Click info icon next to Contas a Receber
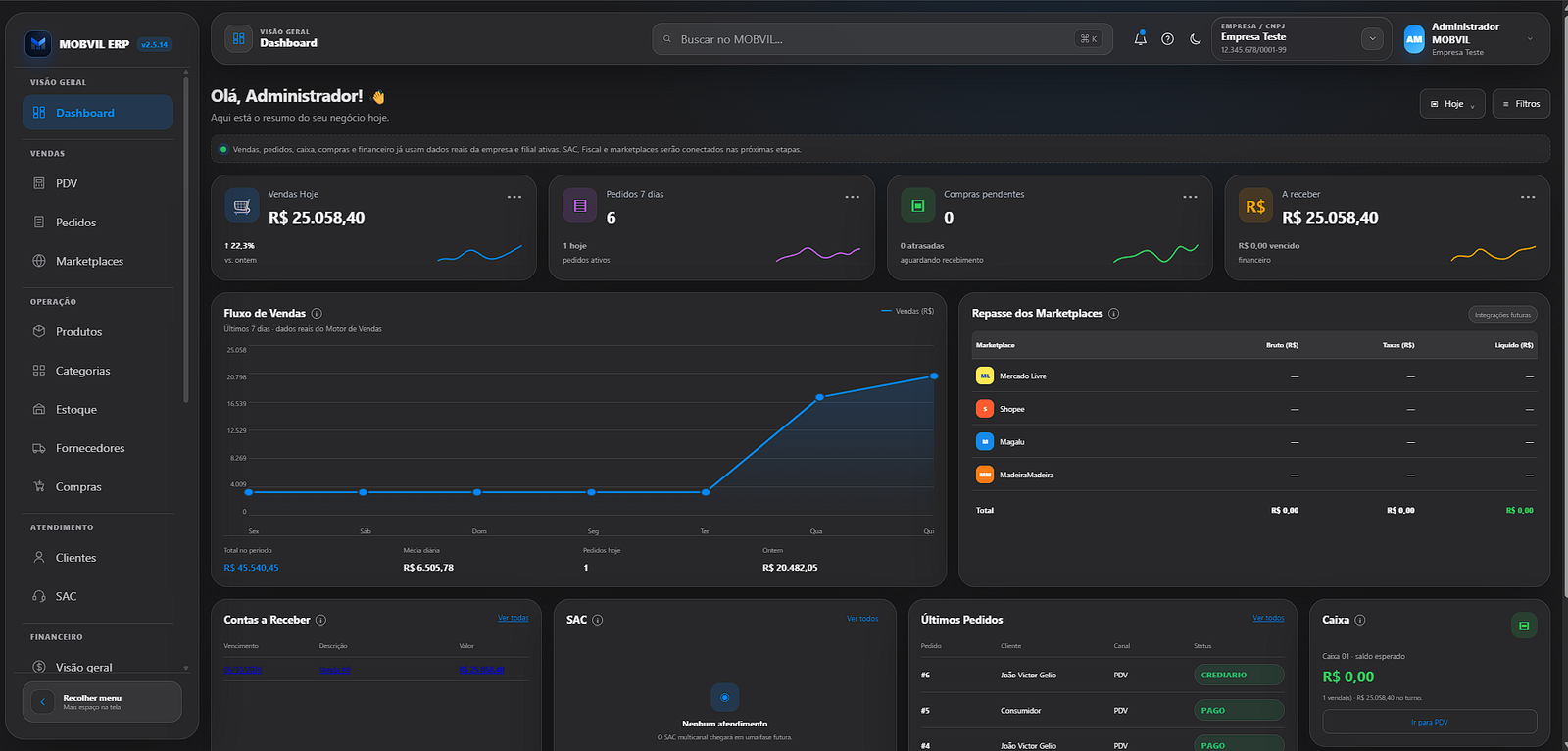The width and height of the screenshot is (1568, 751). (x=320, y=620)
